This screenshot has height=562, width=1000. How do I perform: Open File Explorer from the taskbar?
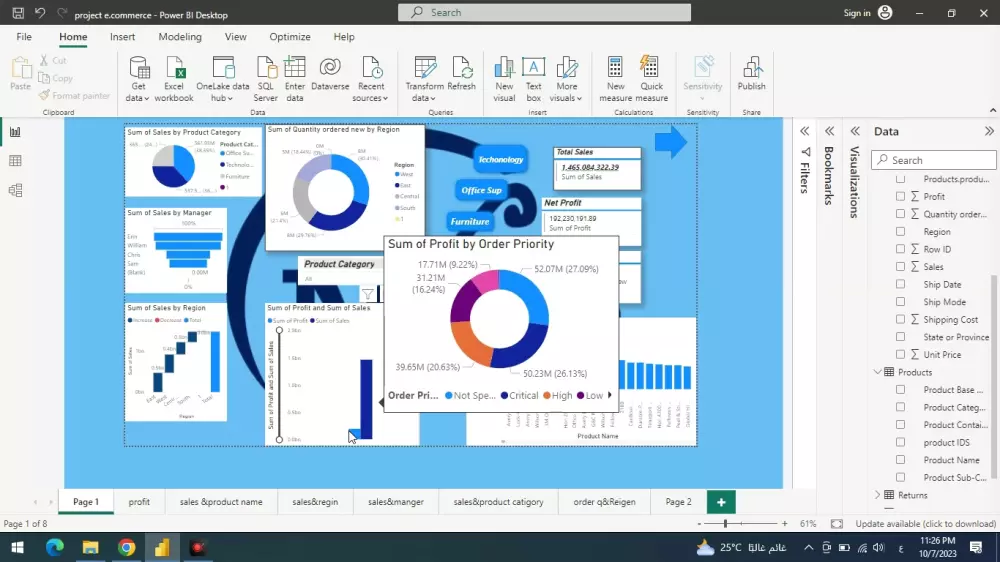click(91, 547)
